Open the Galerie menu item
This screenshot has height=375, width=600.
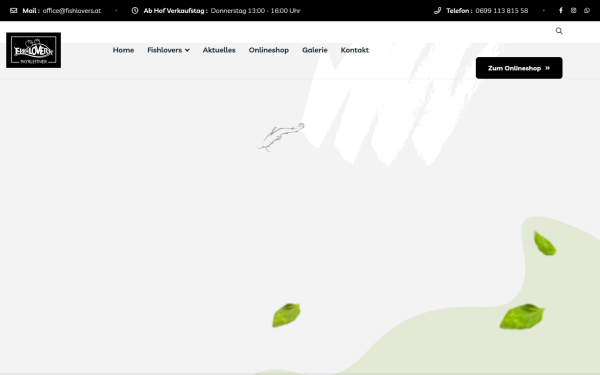(315, 50)
